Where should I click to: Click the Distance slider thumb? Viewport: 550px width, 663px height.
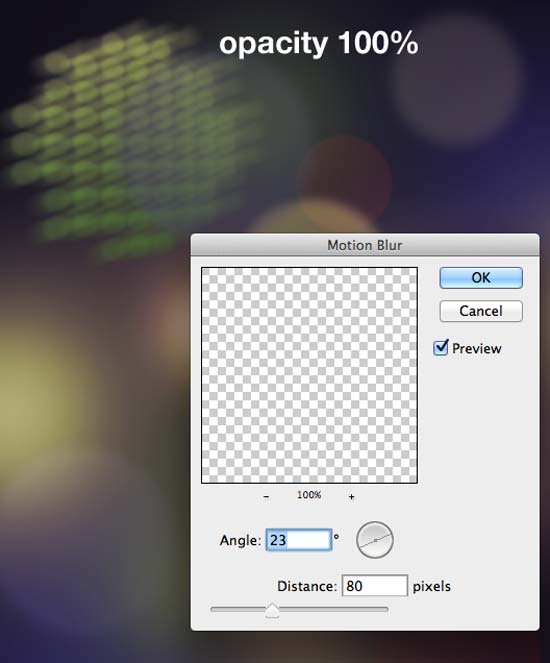(x=272, y=611)
